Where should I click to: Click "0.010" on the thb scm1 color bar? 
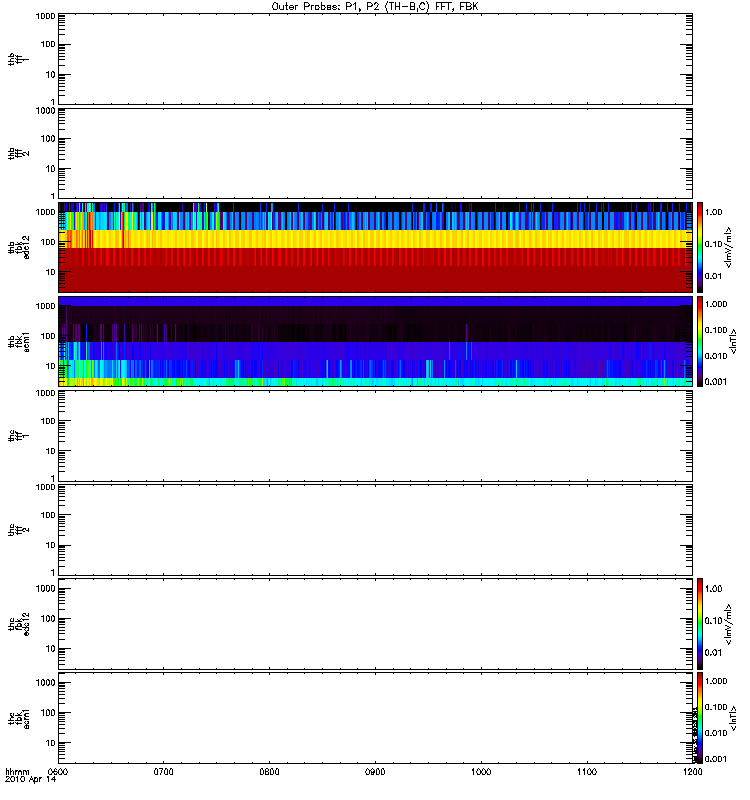click(x=716, y=356)
